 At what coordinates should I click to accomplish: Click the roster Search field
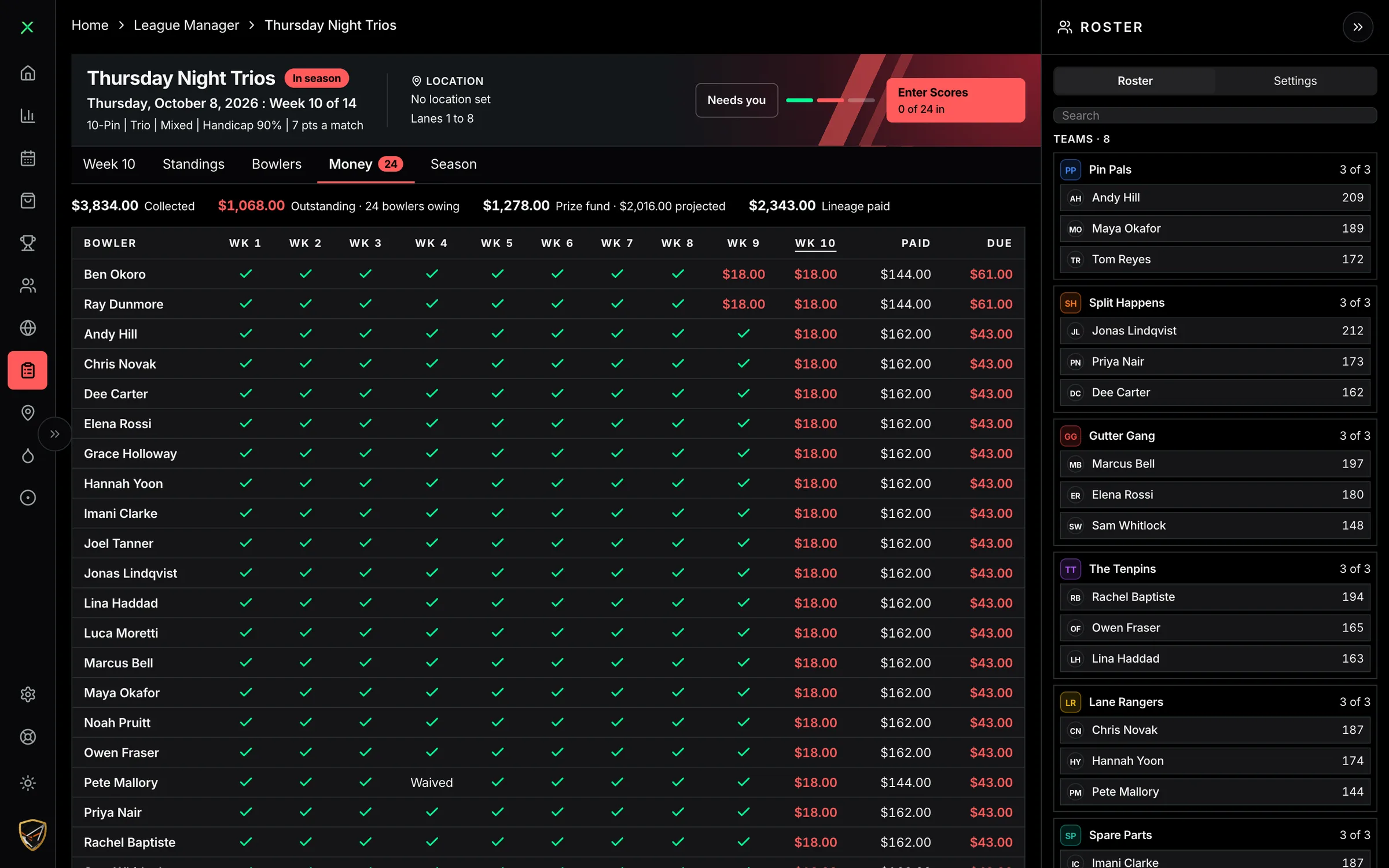tap(1215, 115)
